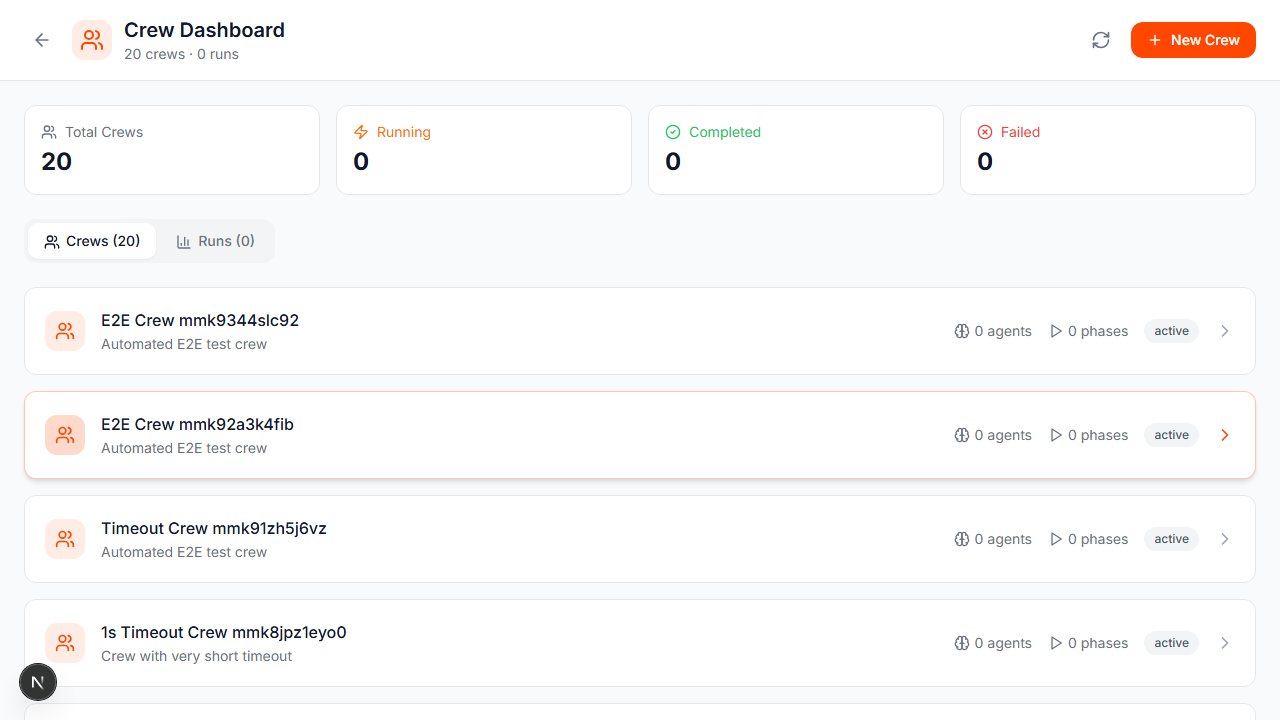Screen dimensions: 1280x720
Task: Expand the 1s Timeout Crew row chevron
Action: point(1225,643)
